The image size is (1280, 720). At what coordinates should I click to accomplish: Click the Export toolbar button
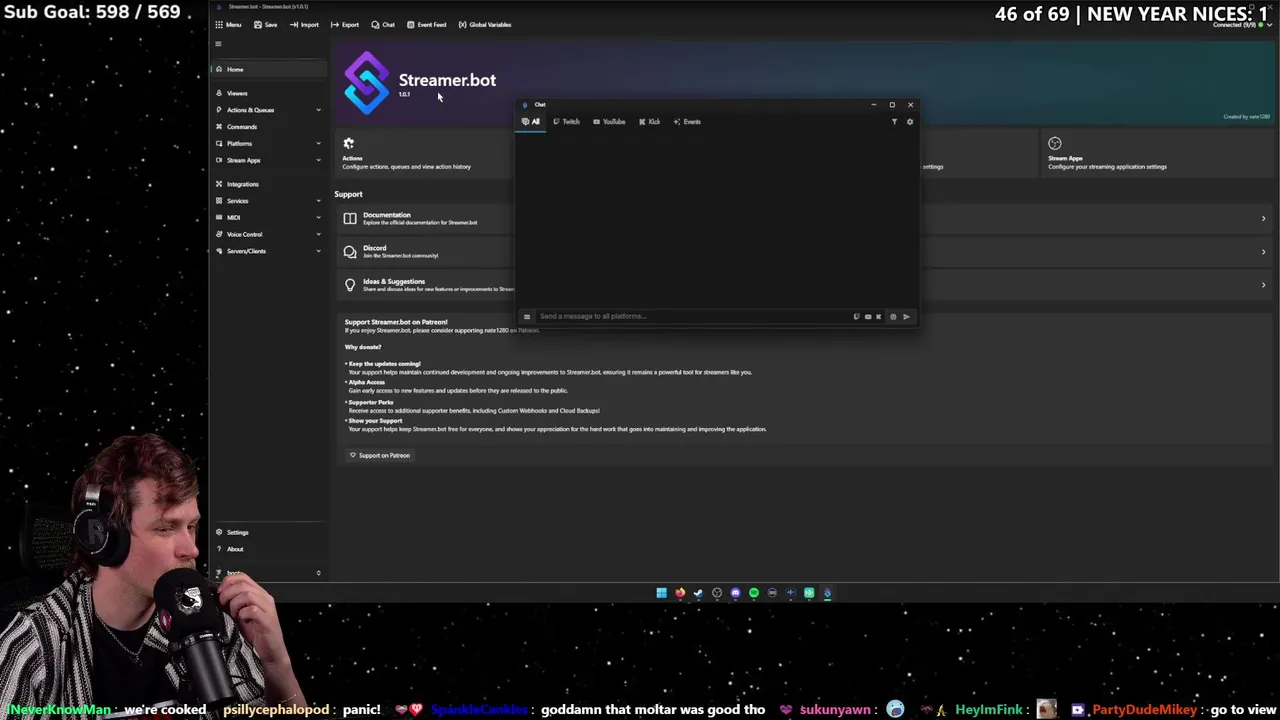(x=345, y=25)
